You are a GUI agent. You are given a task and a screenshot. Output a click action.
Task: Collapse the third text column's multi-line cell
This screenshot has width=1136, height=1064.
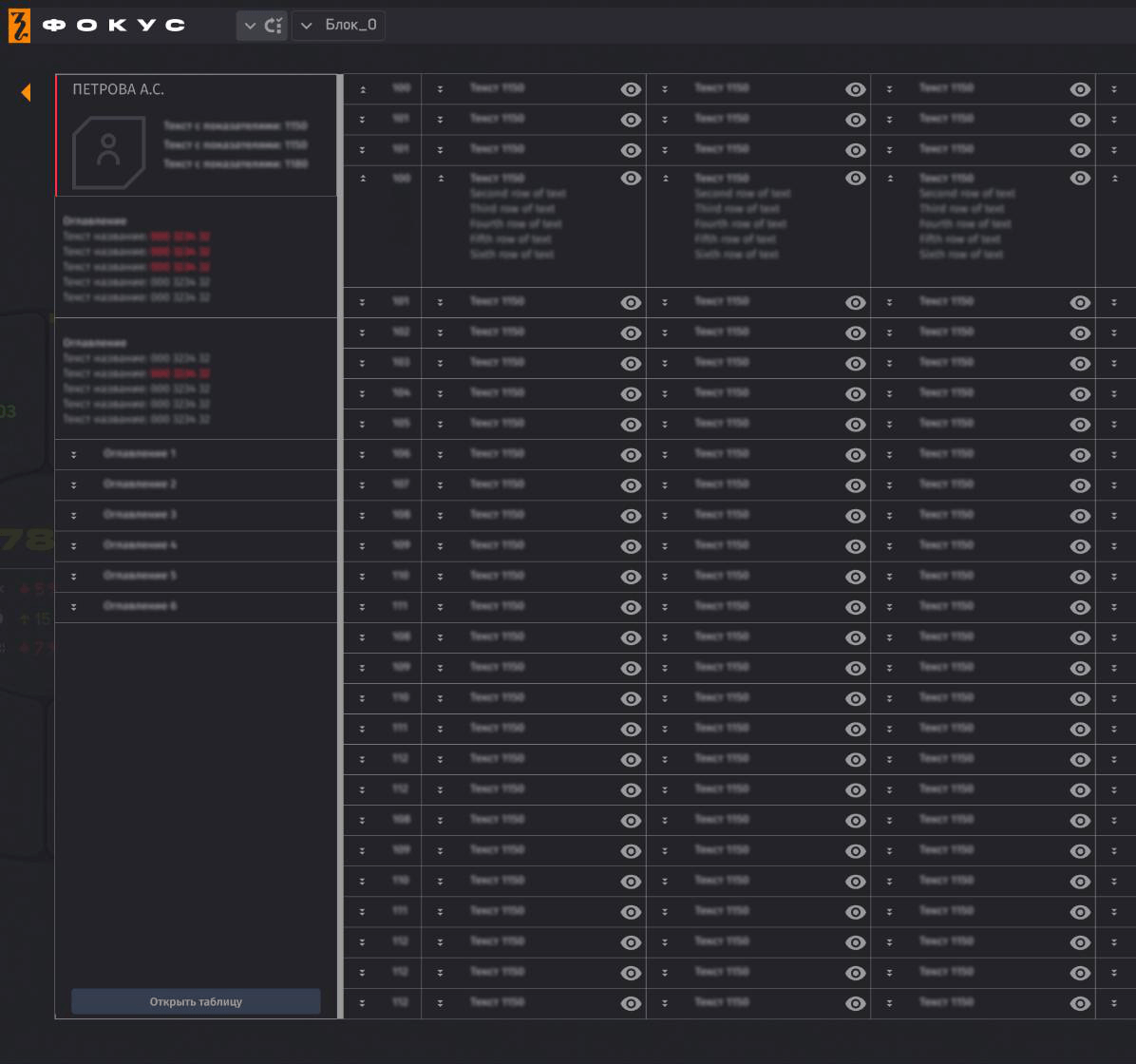pos(890,179)
